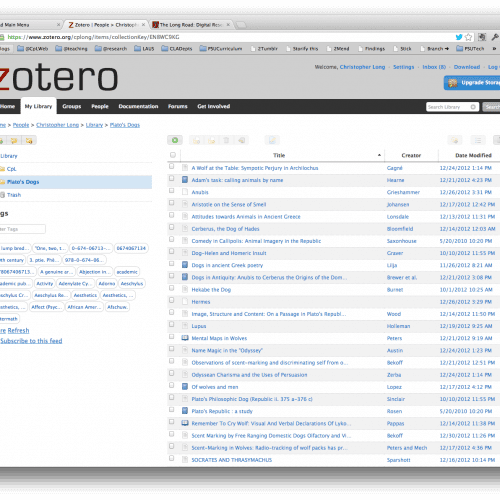Filter by the Adorno tag
500x500 pixels.
(107, 283)
